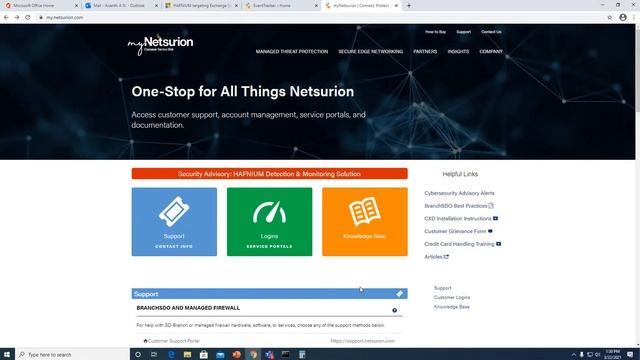
Task: Open the Secure Edge Networking menu
Action: 371,52
